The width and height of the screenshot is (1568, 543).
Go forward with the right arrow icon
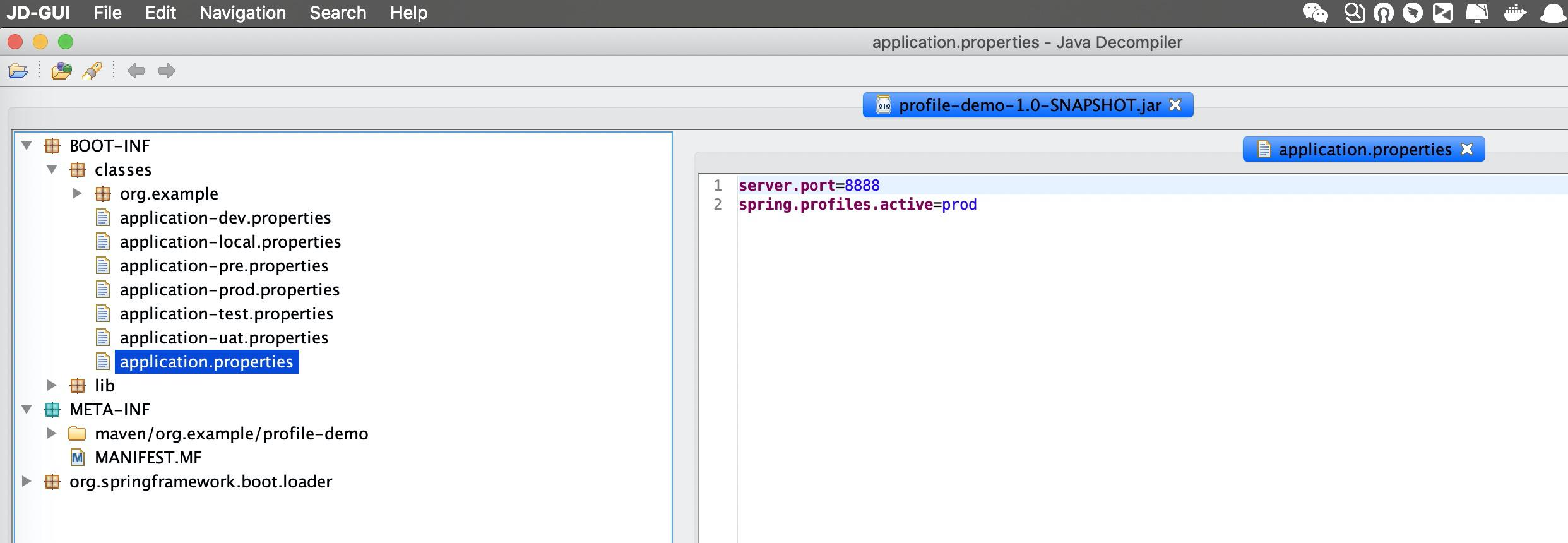coord(167,71)
